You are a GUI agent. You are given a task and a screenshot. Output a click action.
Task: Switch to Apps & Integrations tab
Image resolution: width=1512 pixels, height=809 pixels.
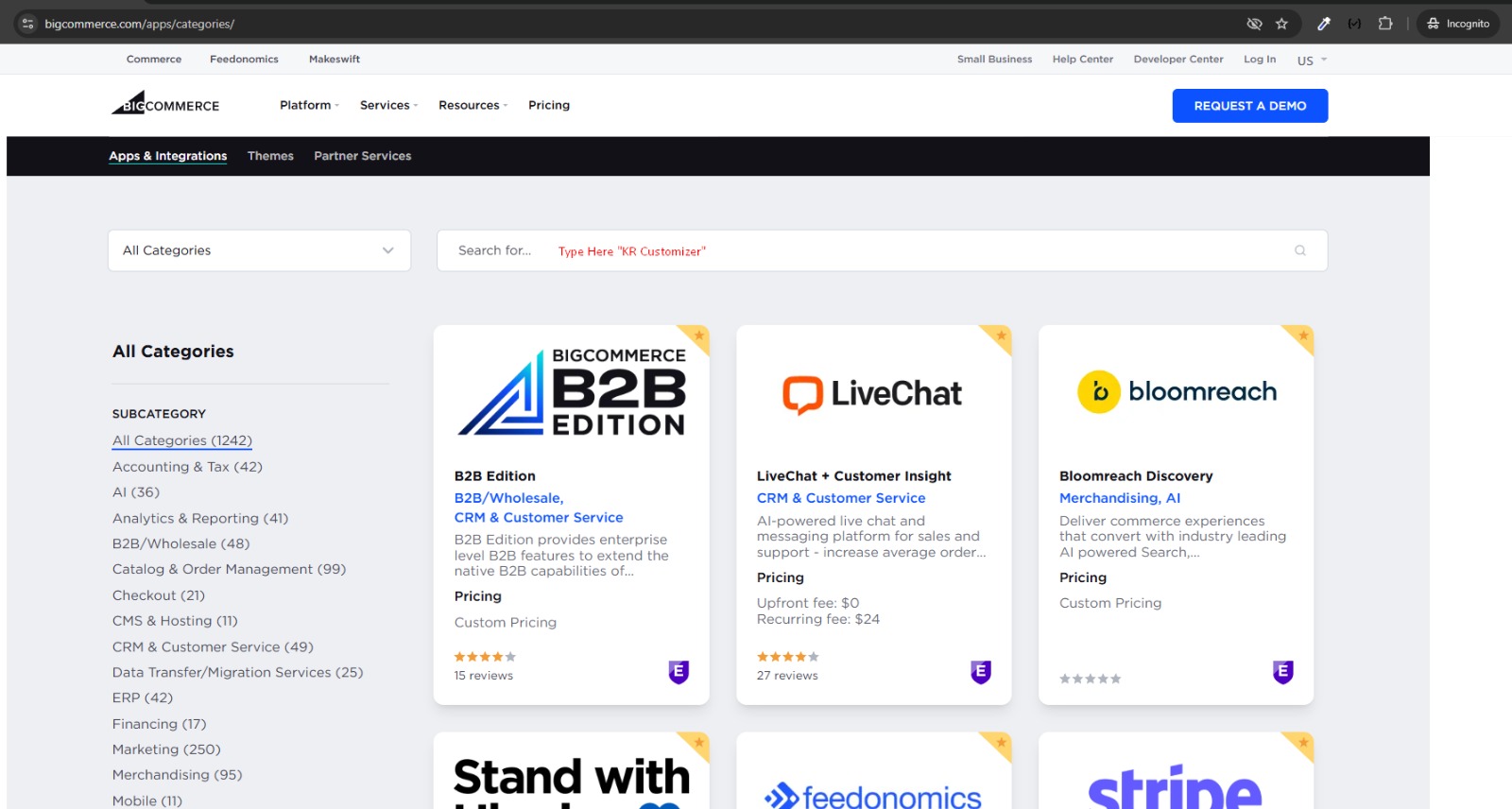tap(167, 156)
